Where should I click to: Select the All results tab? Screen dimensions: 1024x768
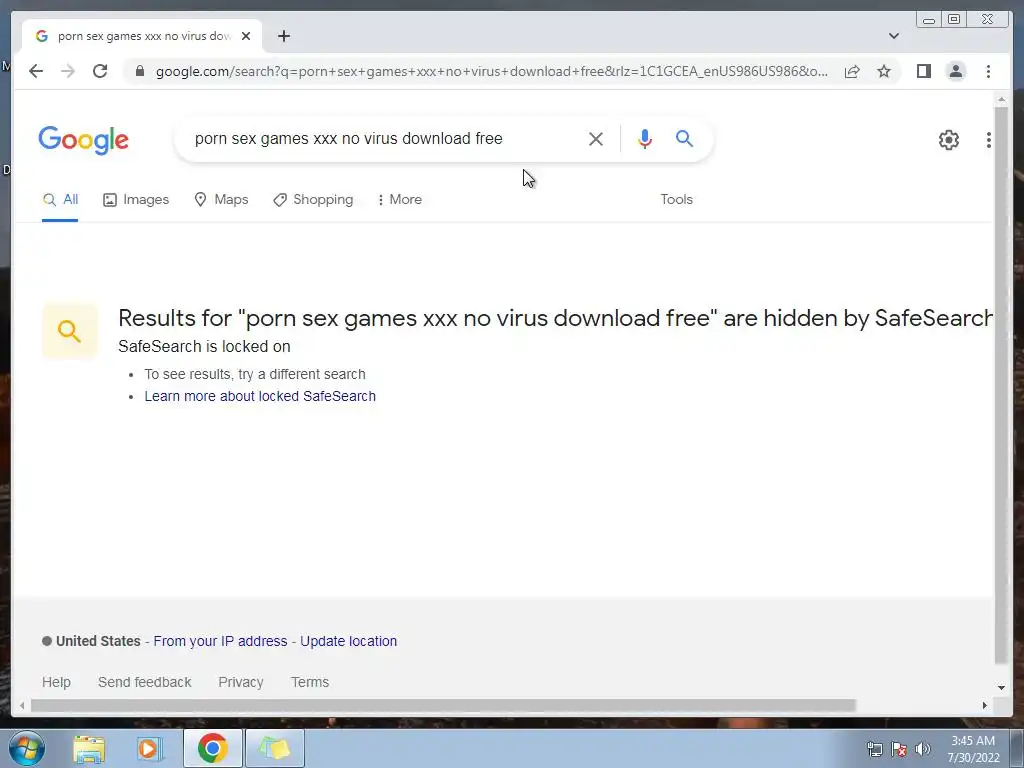pos(60,199)
